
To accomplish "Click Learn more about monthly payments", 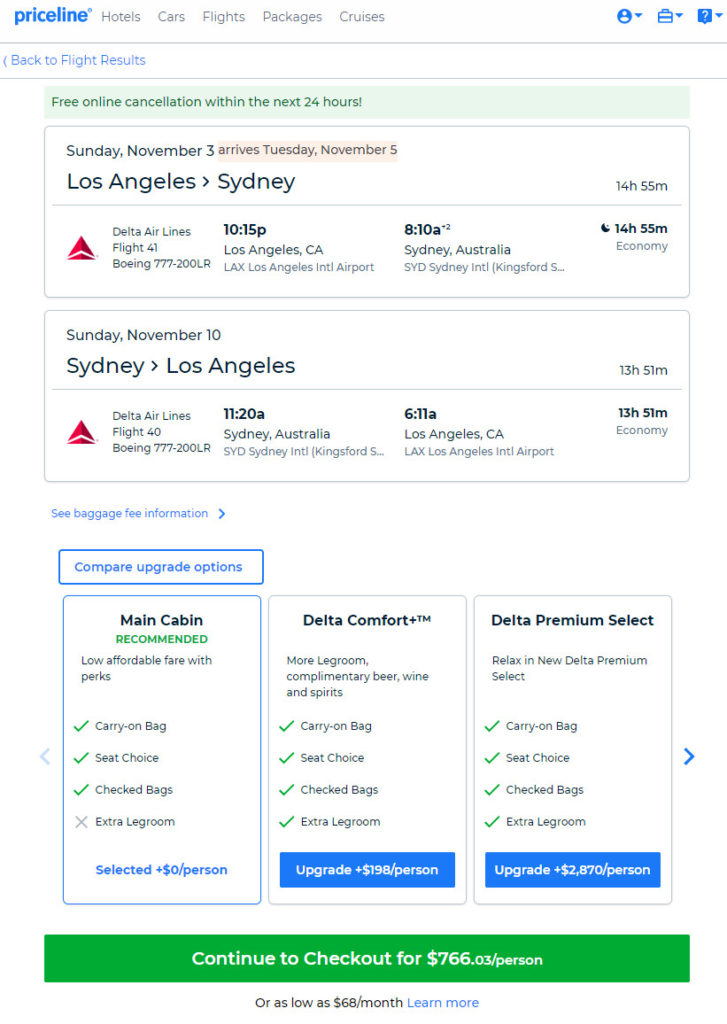I will [443, 1002].
